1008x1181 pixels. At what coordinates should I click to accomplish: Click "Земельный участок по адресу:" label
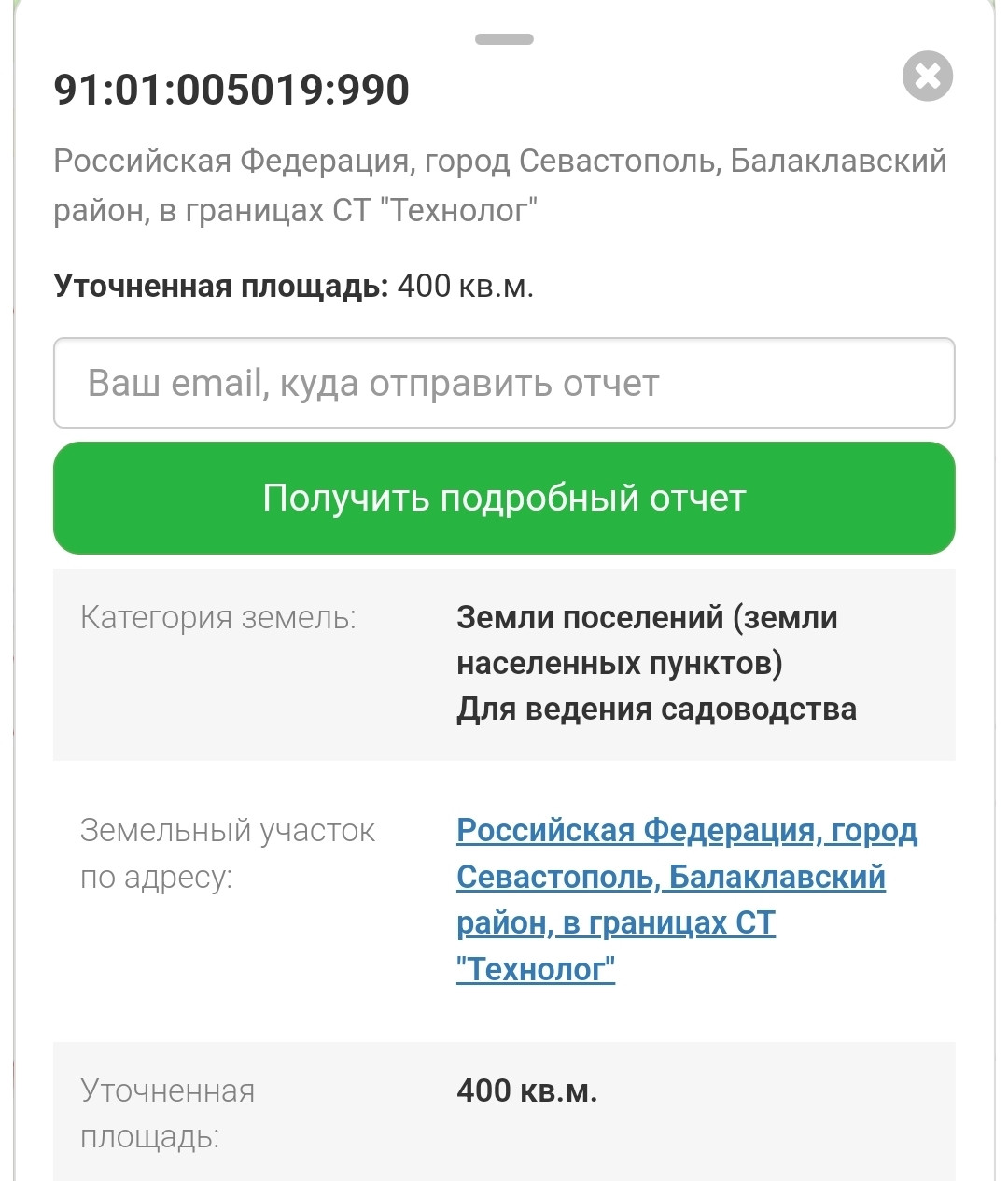pyautogui.click(x=227, y=853)
